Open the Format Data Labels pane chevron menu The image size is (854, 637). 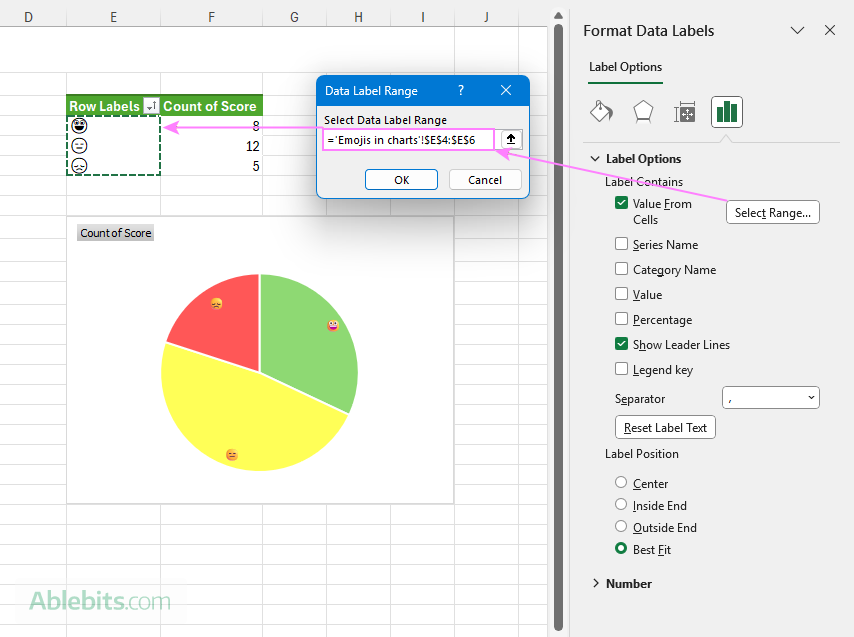click(797, 31)
